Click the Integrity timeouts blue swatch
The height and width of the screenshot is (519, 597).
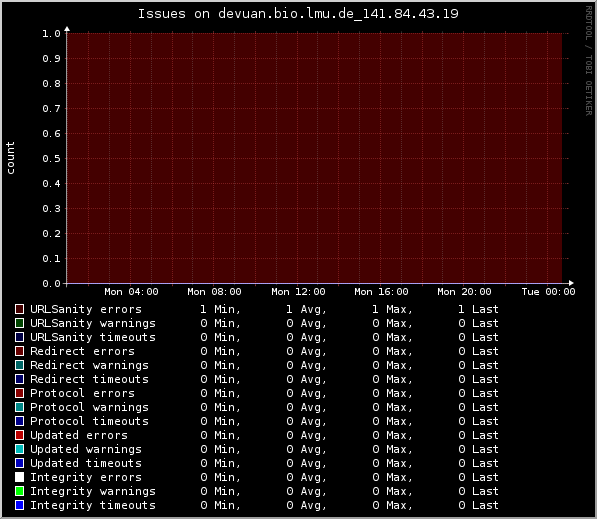pyautogui.click(x=19, y=505)
